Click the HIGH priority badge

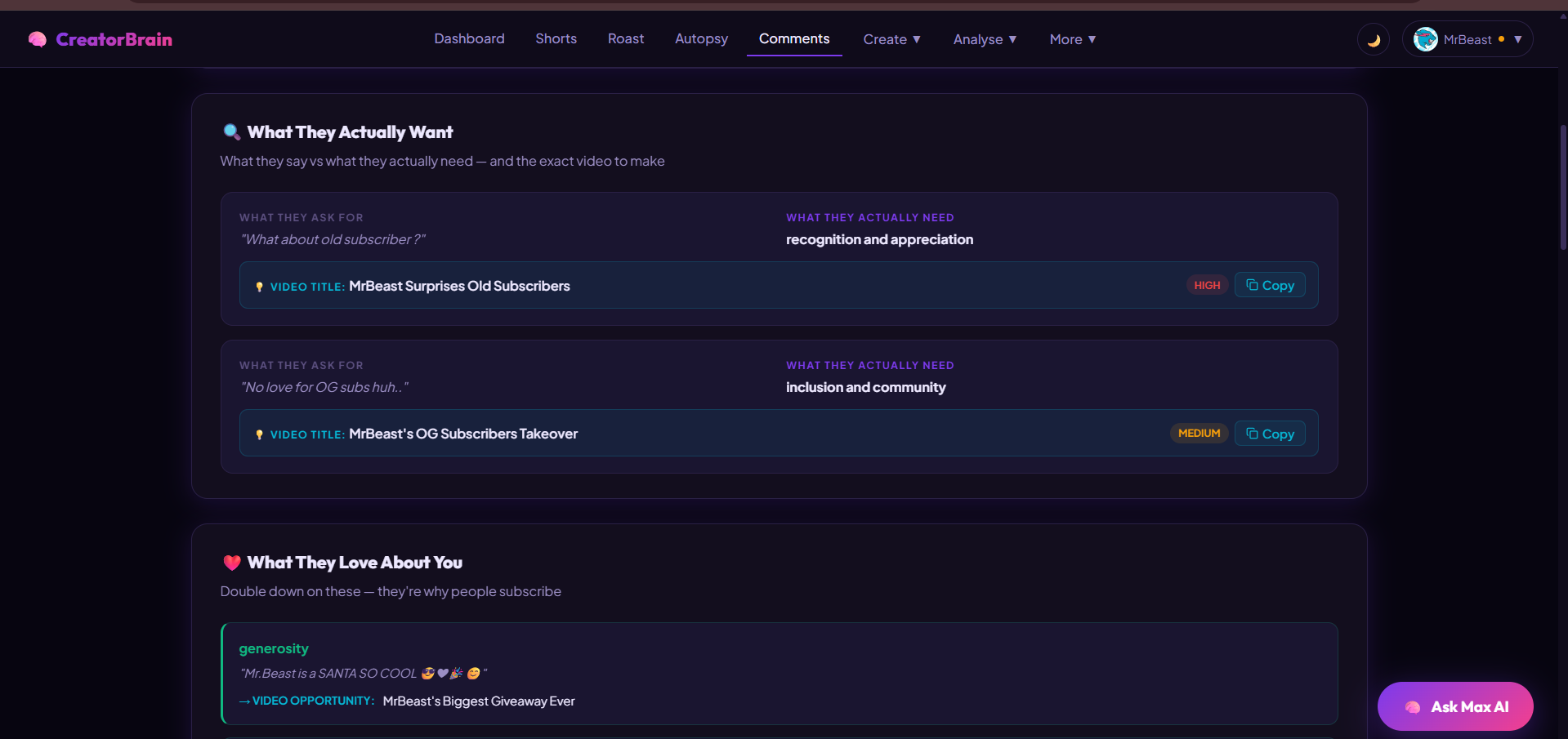[1207, 285]
